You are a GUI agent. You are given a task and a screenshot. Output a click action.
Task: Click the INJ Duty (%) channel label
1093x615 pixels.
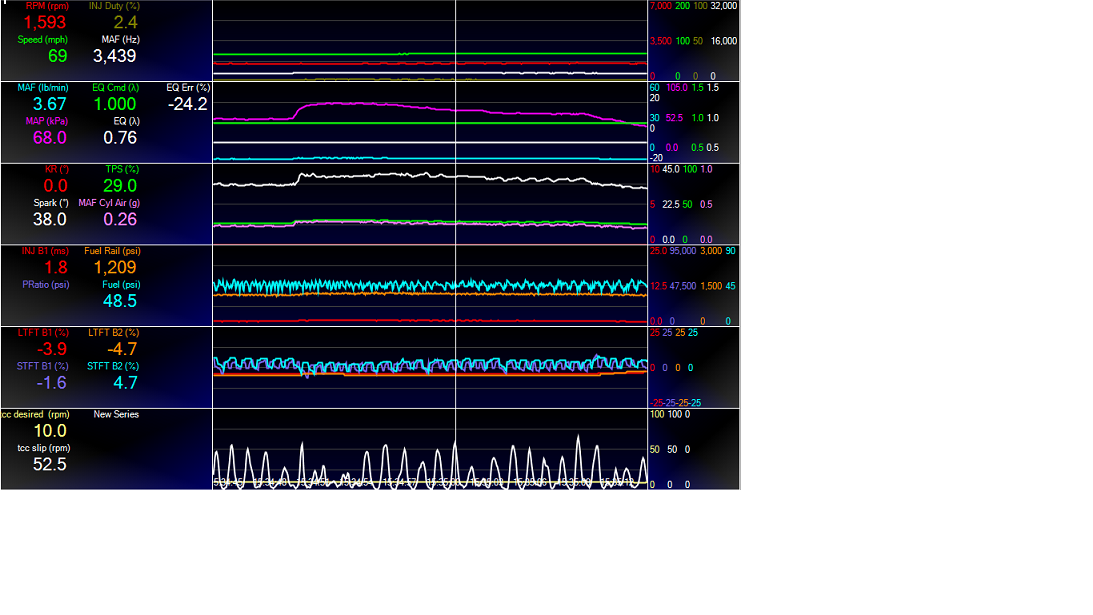pos(114,6)
